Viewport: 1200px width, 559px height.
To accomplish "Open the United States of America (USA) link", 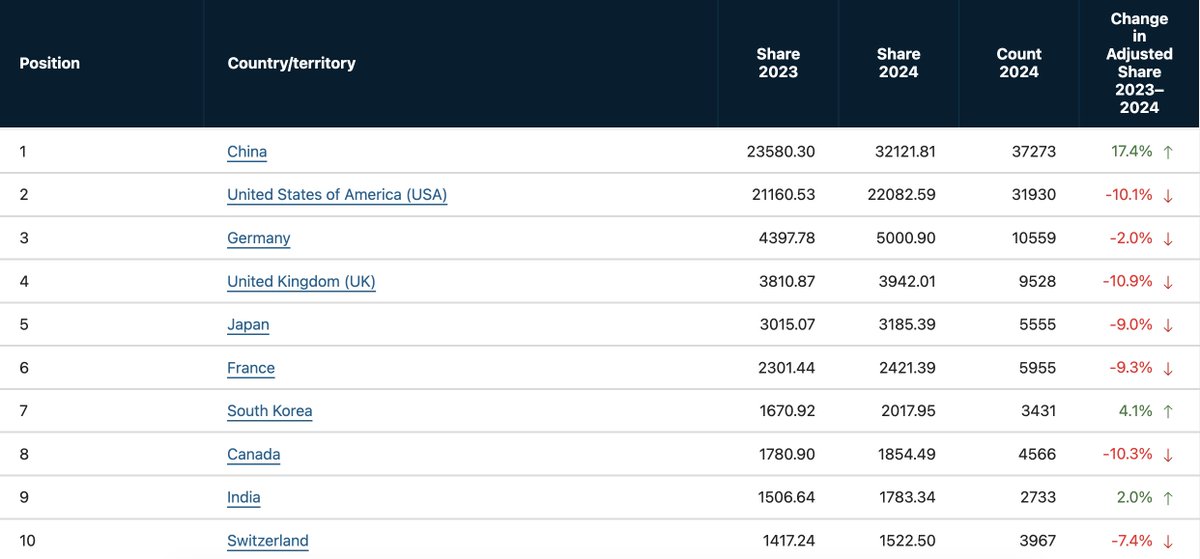I will (337, 195).
